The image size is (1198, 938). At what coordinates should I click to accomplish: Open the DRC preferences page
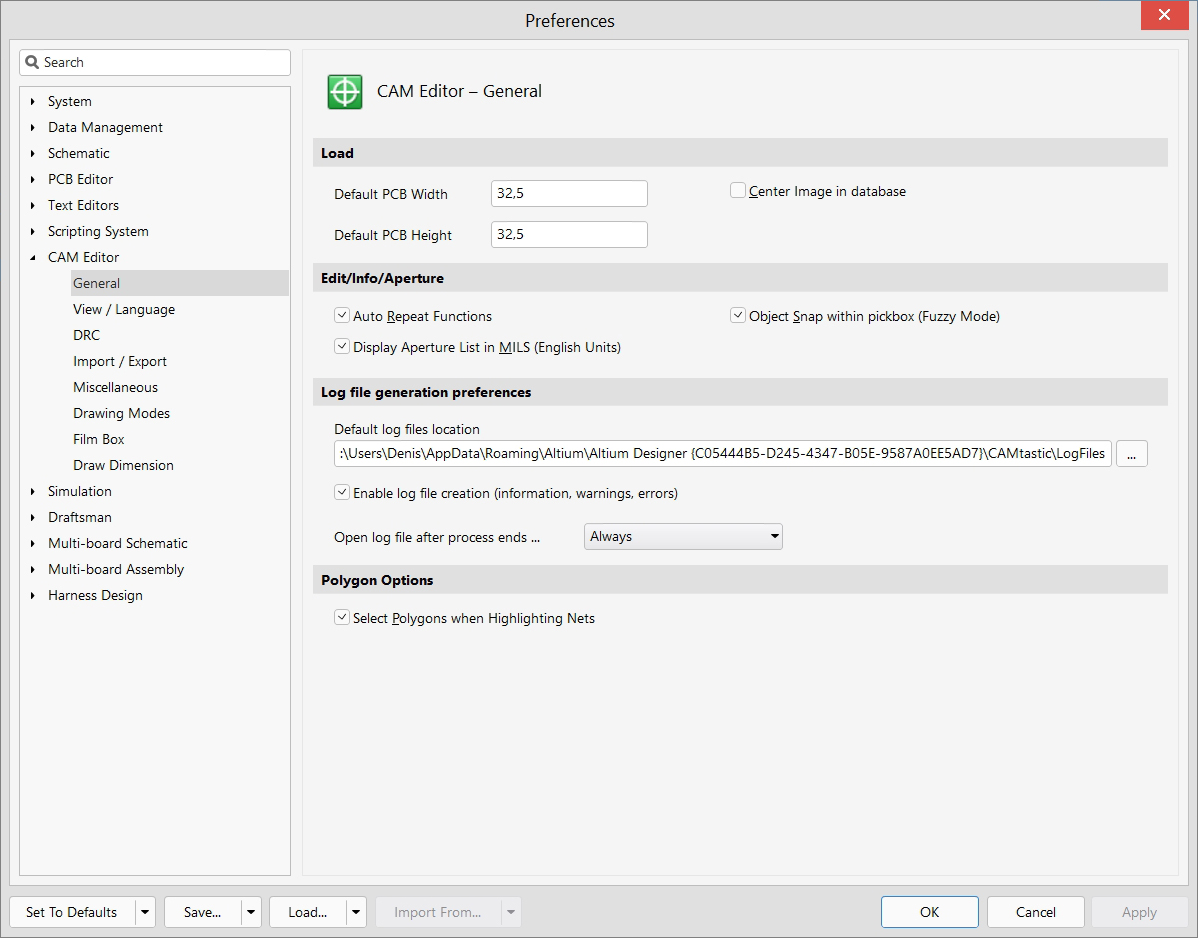86,335
